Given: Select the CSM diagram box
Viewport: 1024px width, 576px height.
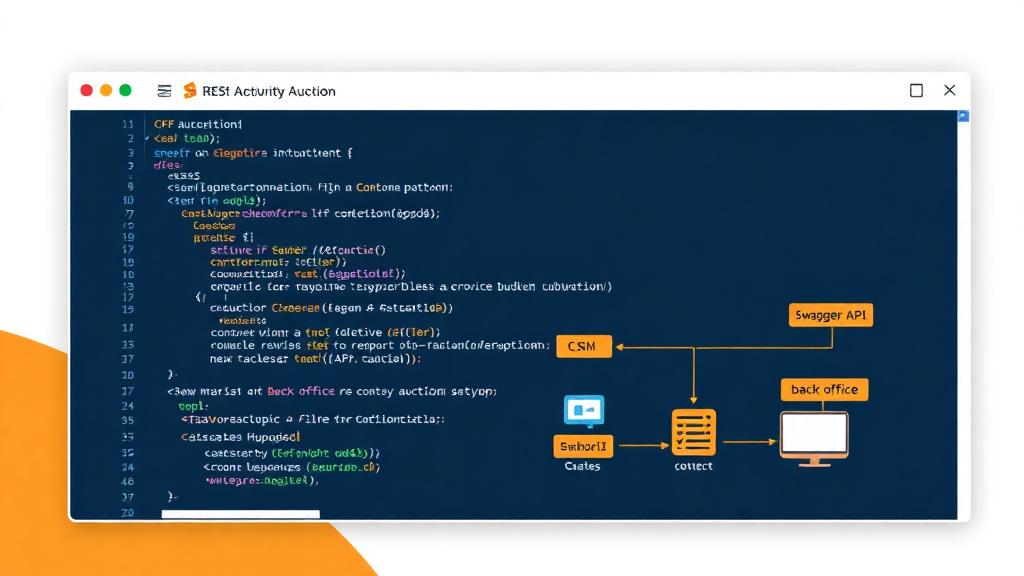Looking at the screenshot, I should 584,346.
